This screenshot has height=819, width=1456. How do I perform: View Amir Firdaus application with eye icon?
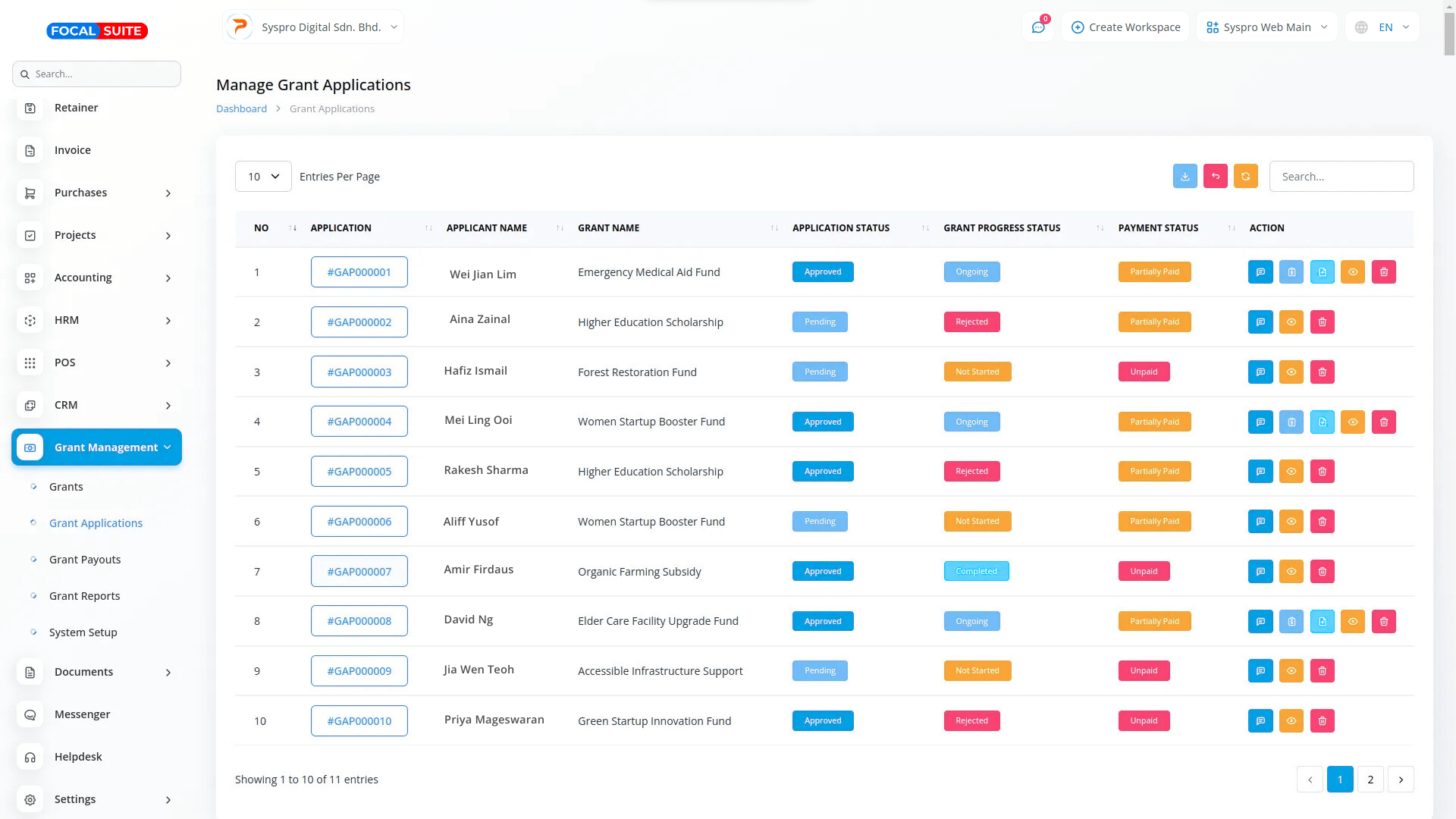point(1291,572)
